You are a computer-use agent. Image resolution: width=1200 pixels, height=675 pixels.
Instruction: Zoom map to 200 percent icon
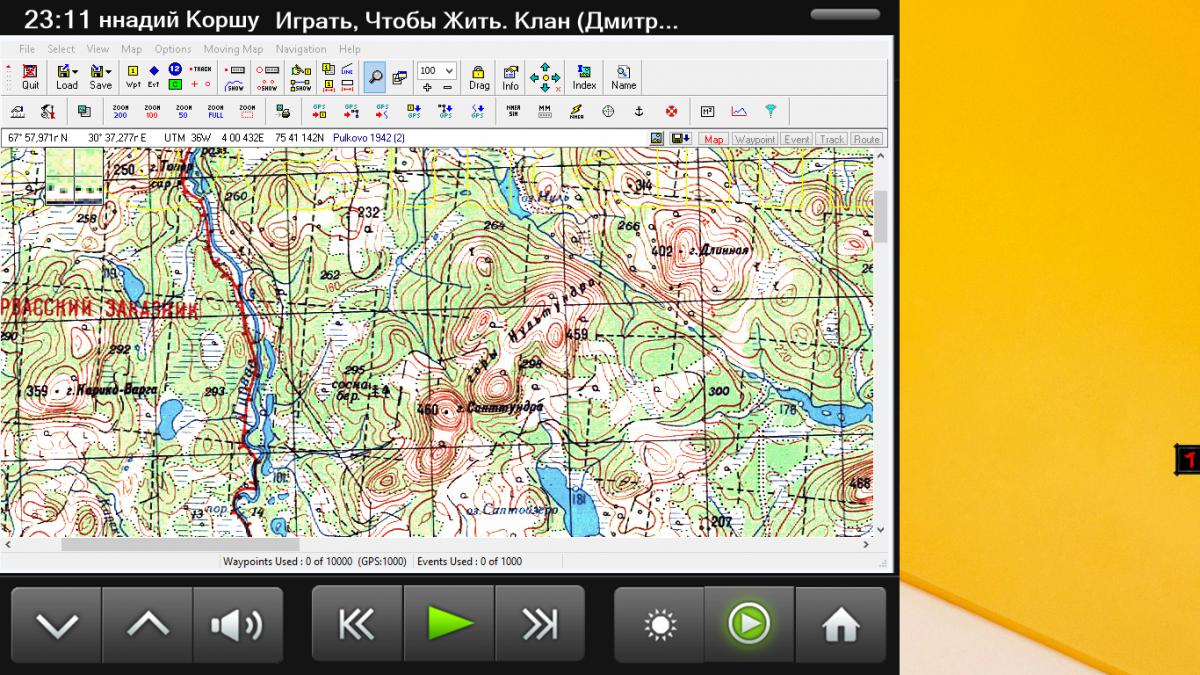(121, 111)
